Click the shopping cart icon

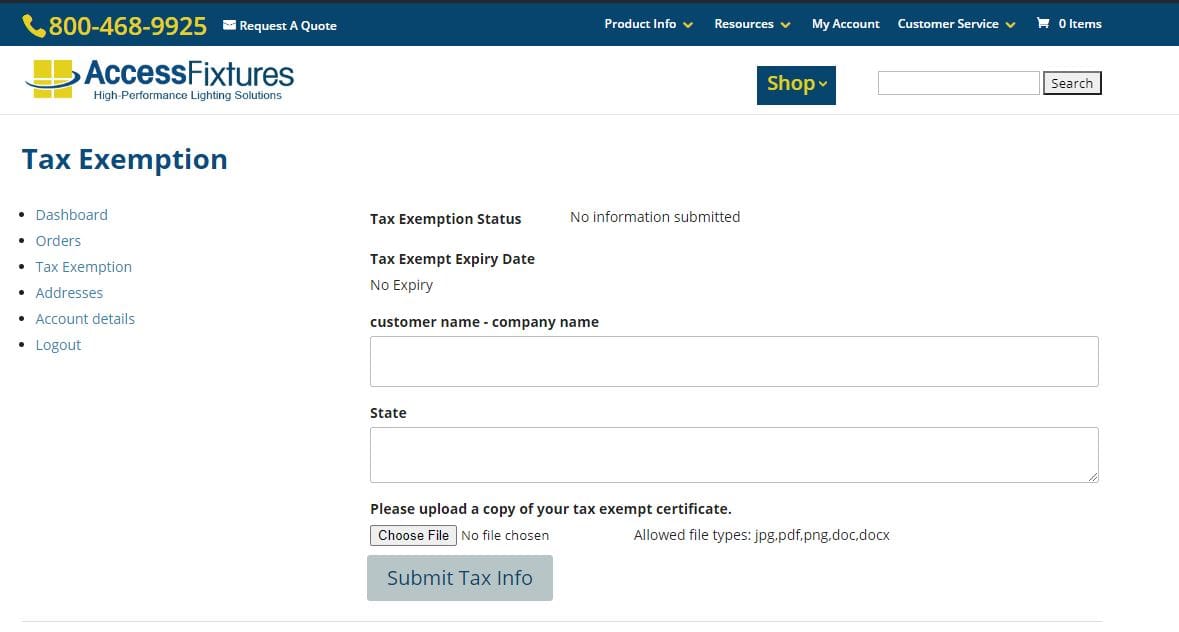(x=1043, y=24)
